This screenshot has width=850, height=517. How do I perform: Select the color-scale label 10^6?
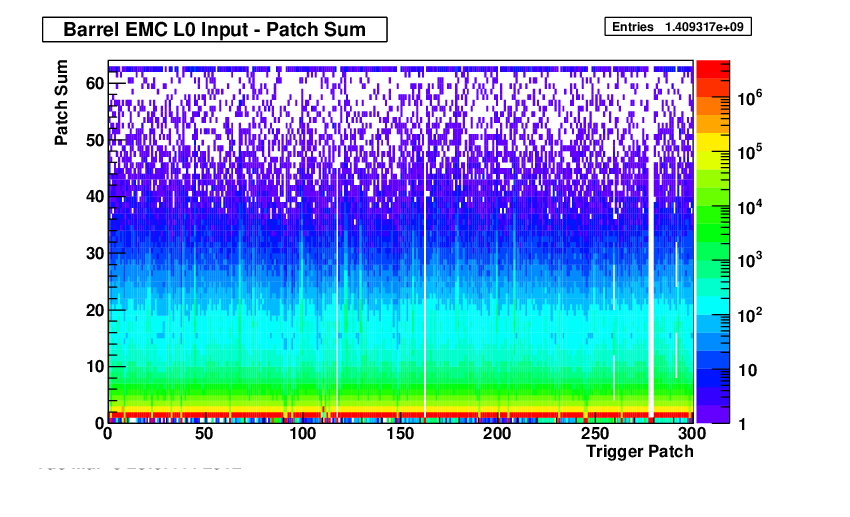pyautogui.click(x=750, y=99)
